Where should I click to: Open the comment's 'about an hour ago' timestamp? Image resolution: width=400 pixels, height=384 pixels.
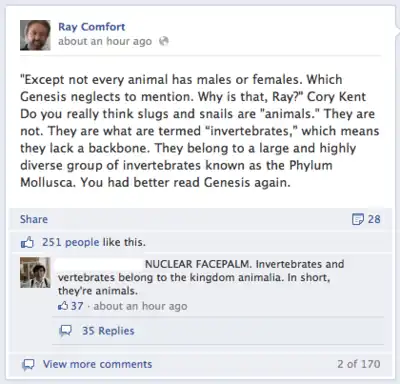coord(140,306)
